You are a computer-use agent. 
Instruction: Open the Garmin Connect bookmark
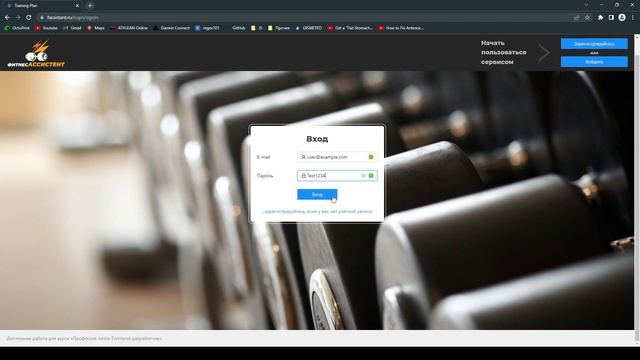tap(171, 28)
